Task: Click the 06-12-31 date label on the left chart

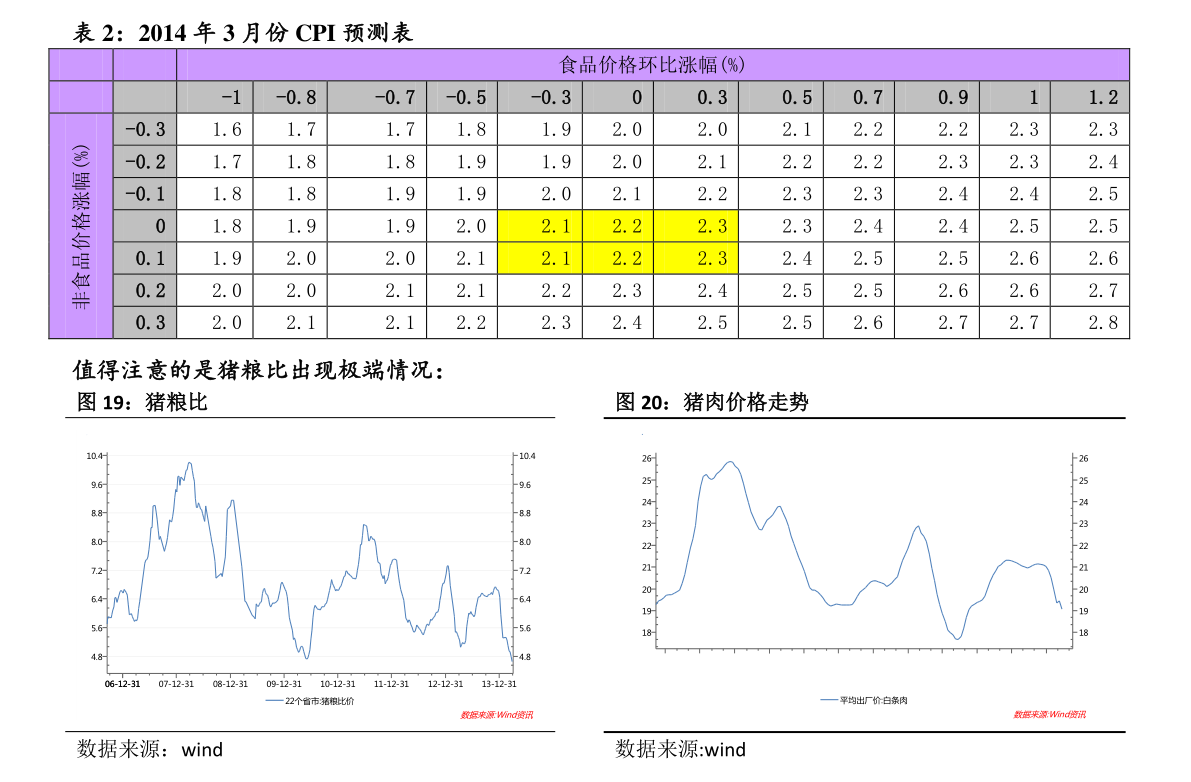Action: 123,684
